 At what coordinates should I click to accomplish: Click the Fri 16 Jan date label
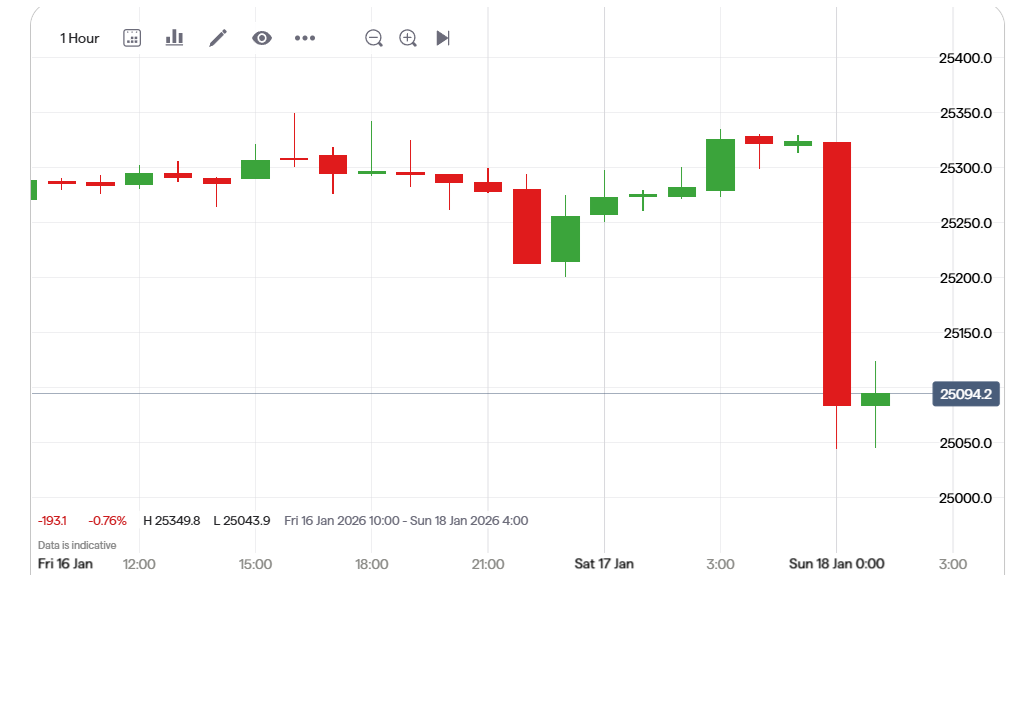tap(65, 564)
